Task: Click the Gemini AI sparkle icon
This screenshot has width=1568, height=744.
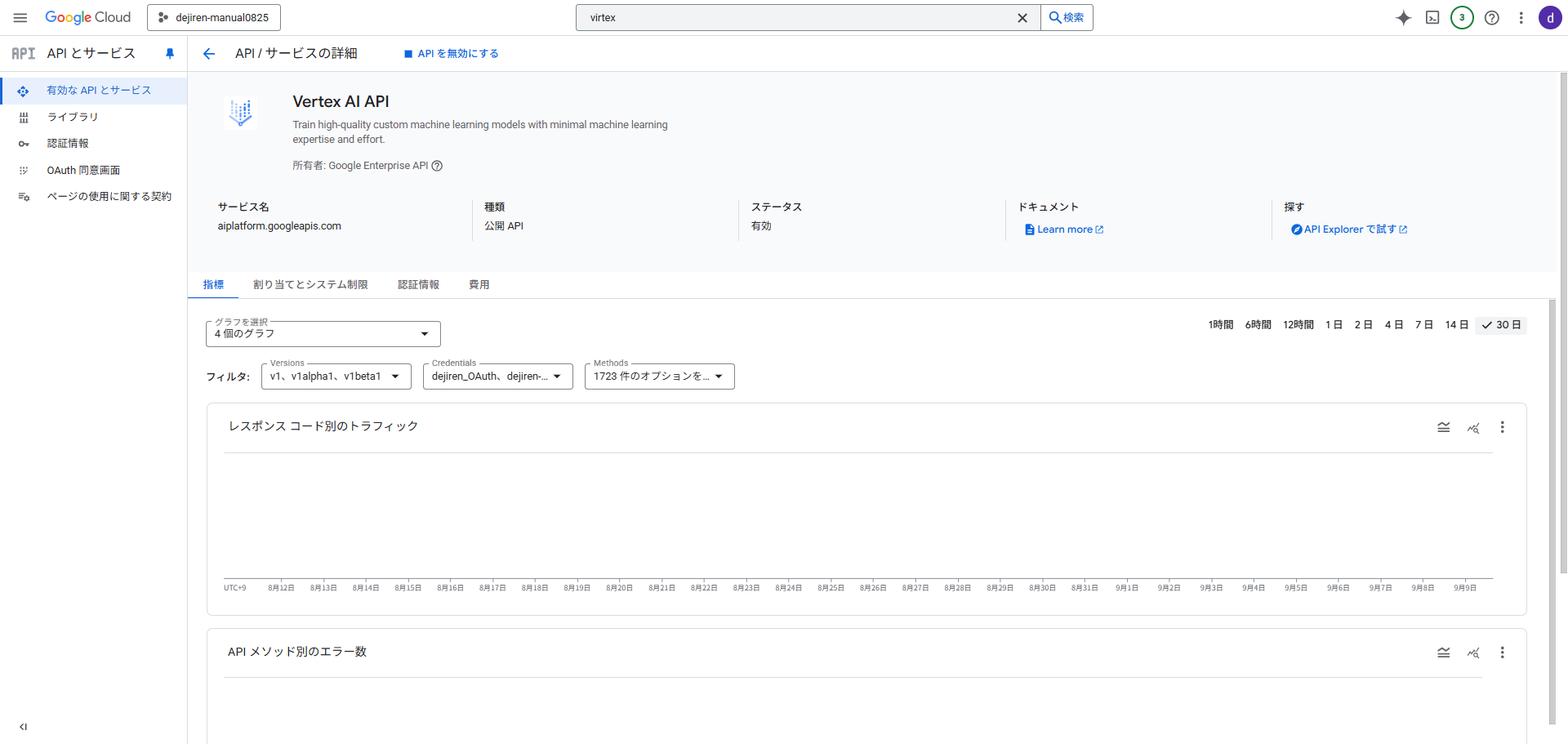Action: click(1403, 17)
